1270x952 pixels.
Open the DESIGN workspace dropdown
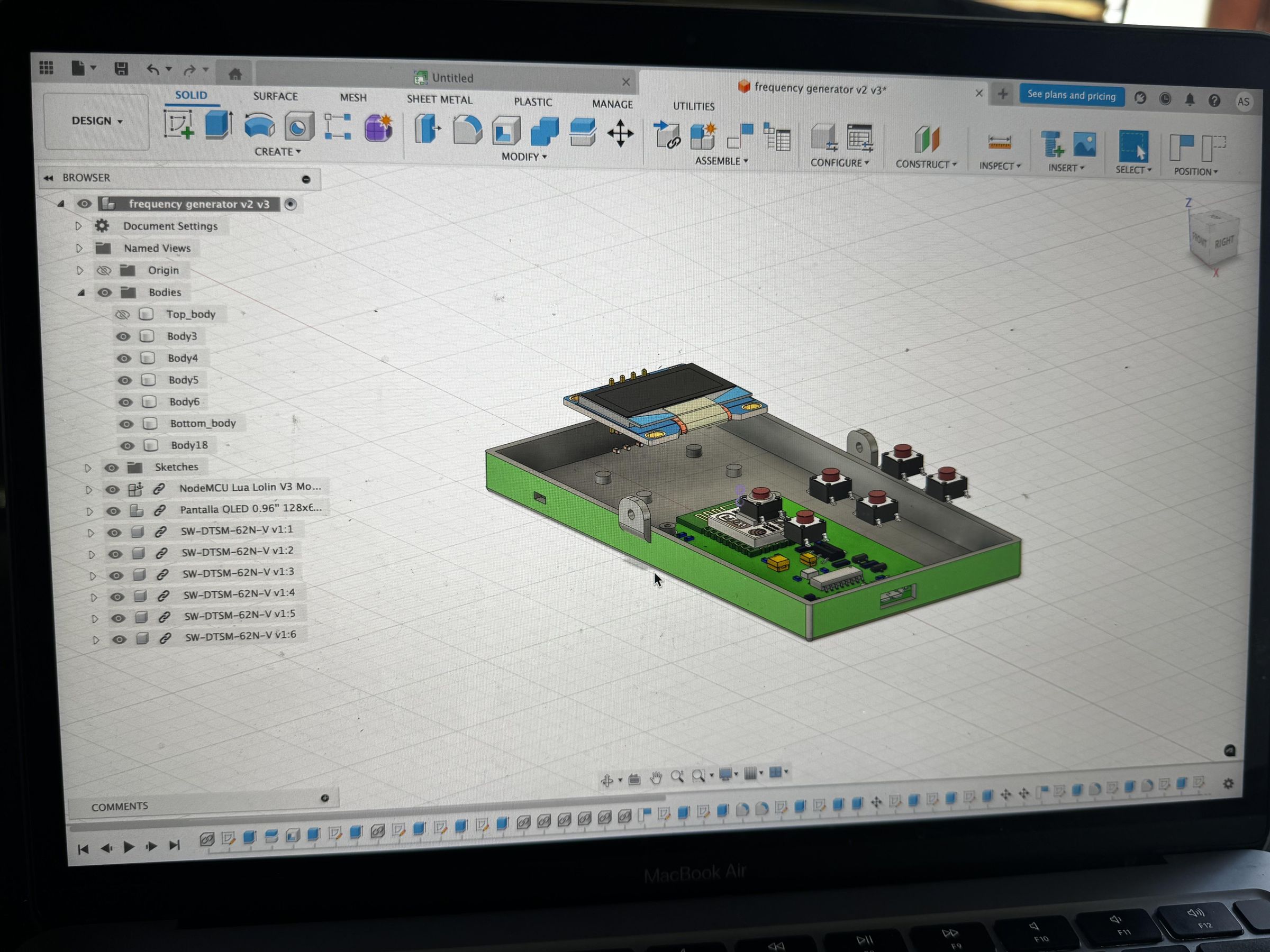[x=96, y=121]
